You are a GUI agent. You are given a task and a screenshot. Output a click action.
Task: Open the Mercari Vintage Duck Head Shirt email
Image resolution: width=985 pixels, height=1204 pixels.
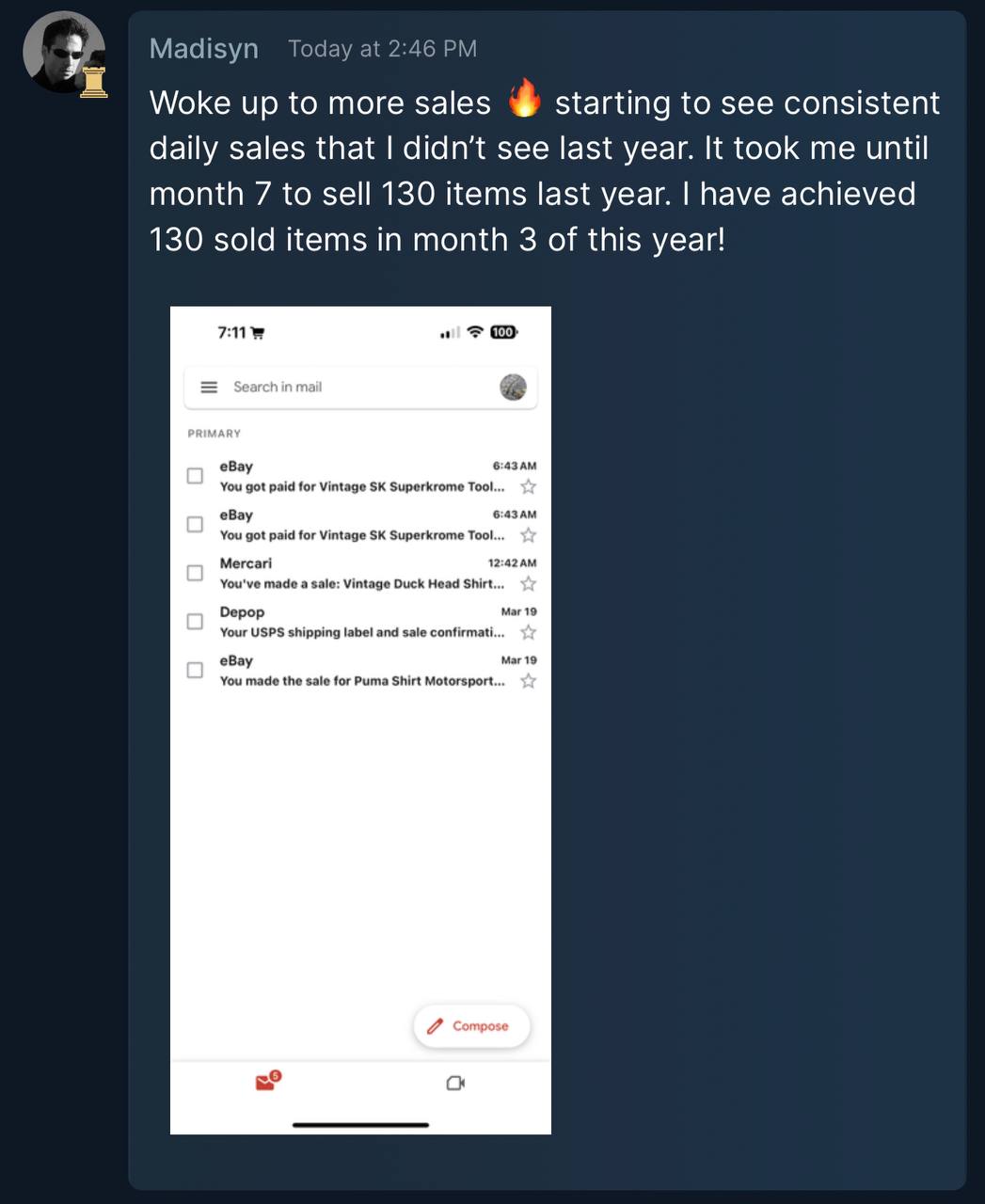(x=362, y=574)
